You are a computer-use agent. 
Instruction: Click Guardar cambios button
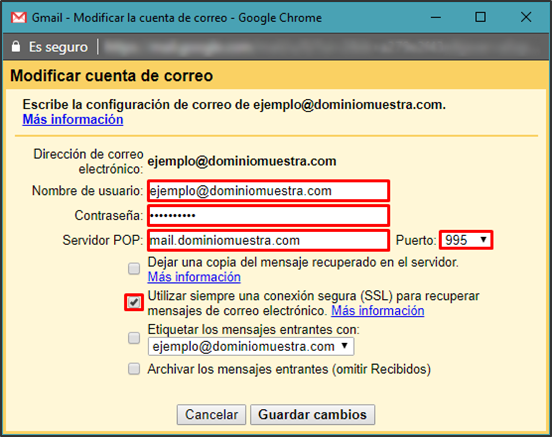312,414
